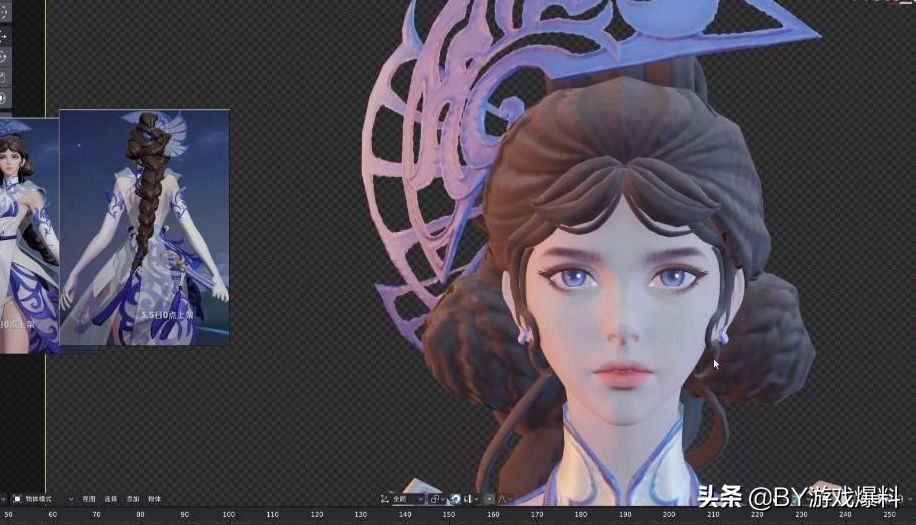The width and height of the screenshot is (916, 525).
Task: Click the proportional editing falloff icon
Action: pos(504,498)
